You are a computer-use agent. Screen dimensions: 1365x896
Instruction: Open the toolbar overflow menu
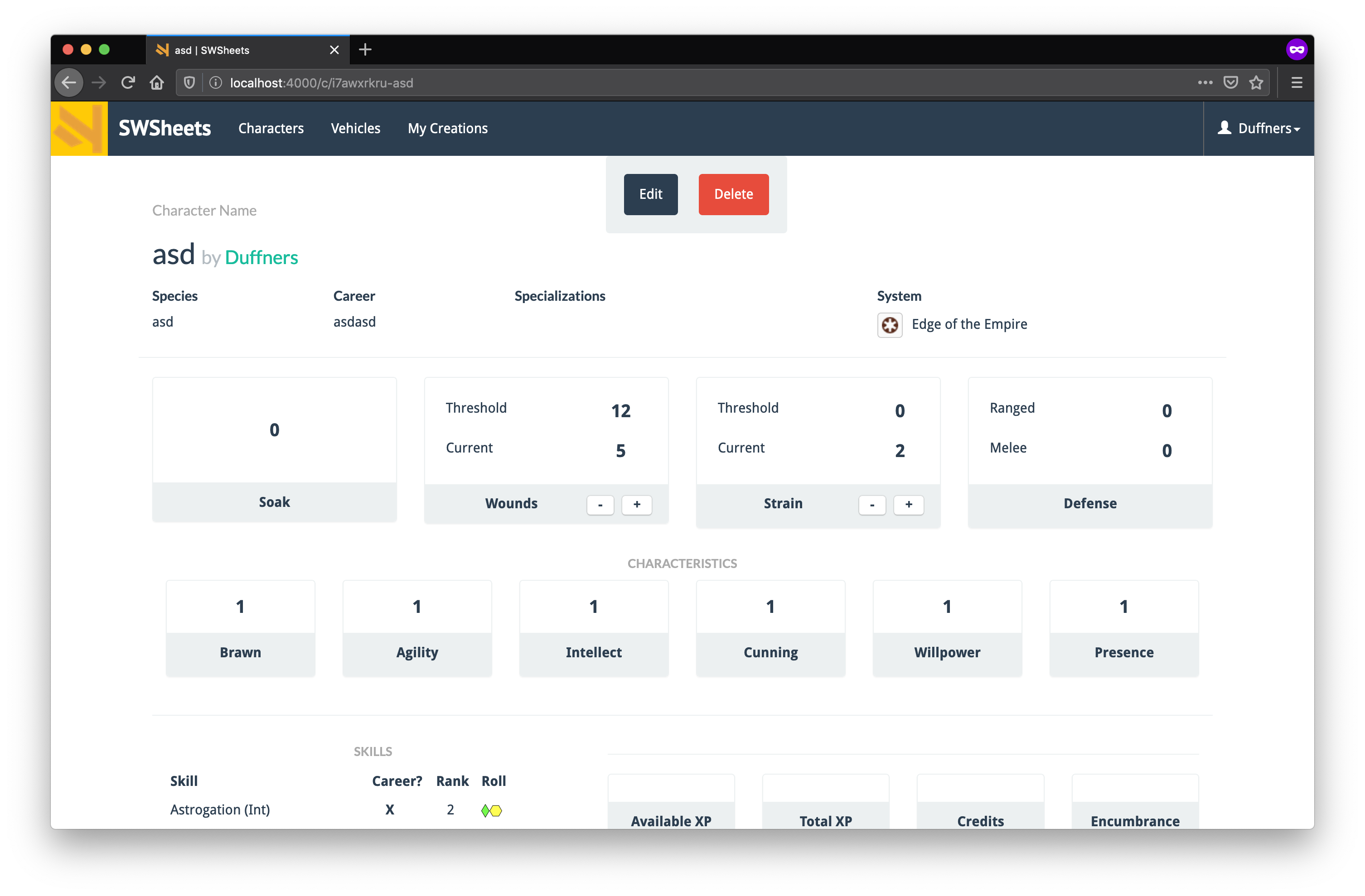pyautogui.click(x=1205, y=82)
